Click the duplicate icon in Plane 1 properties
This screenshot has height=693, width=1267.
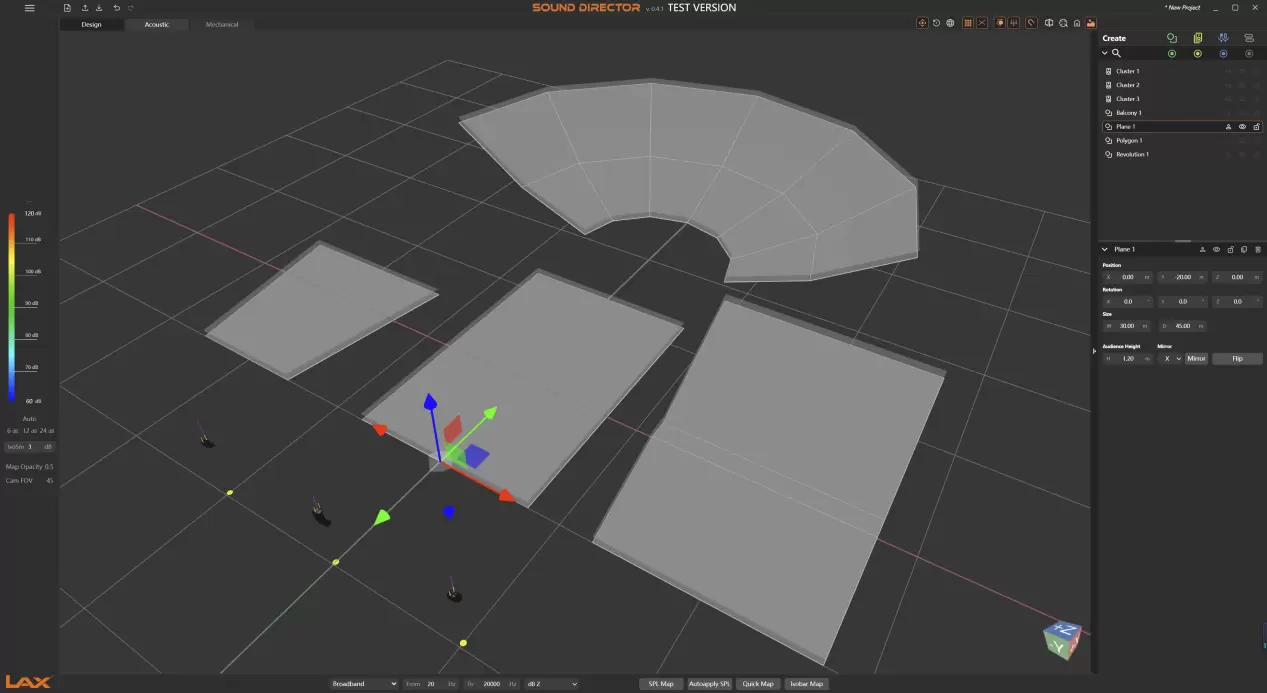tap(1244, 249)
